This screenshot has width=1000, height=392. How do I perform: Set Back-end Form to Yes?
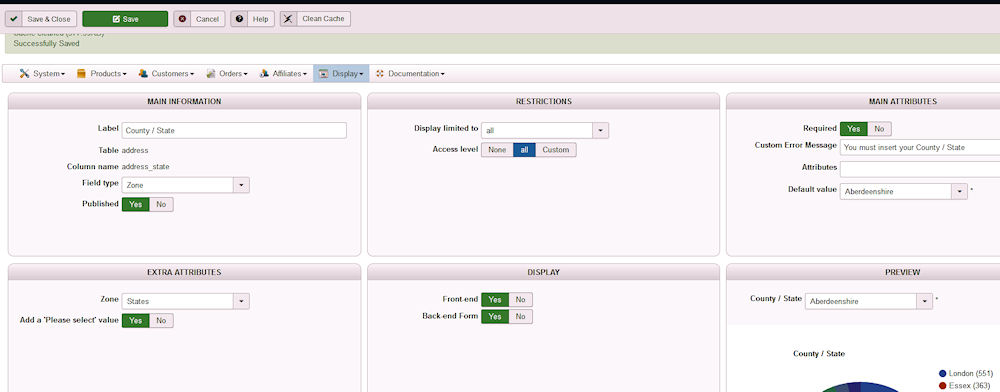point(495,317)
